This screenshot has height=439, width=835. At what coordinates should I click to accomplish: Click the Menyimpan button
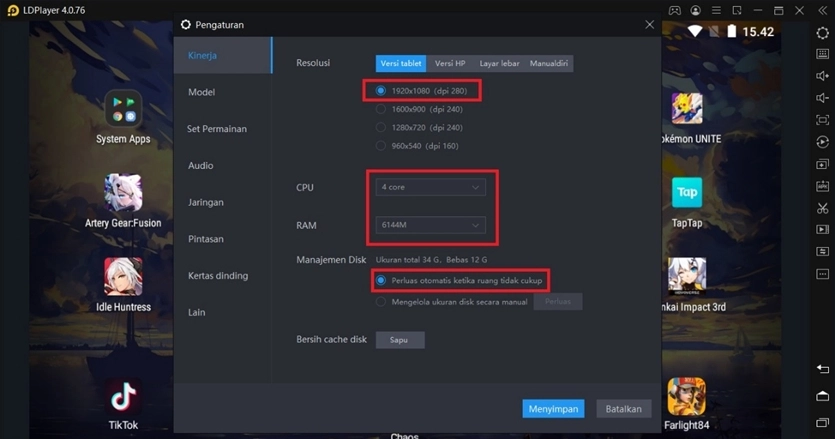(553, 409)
